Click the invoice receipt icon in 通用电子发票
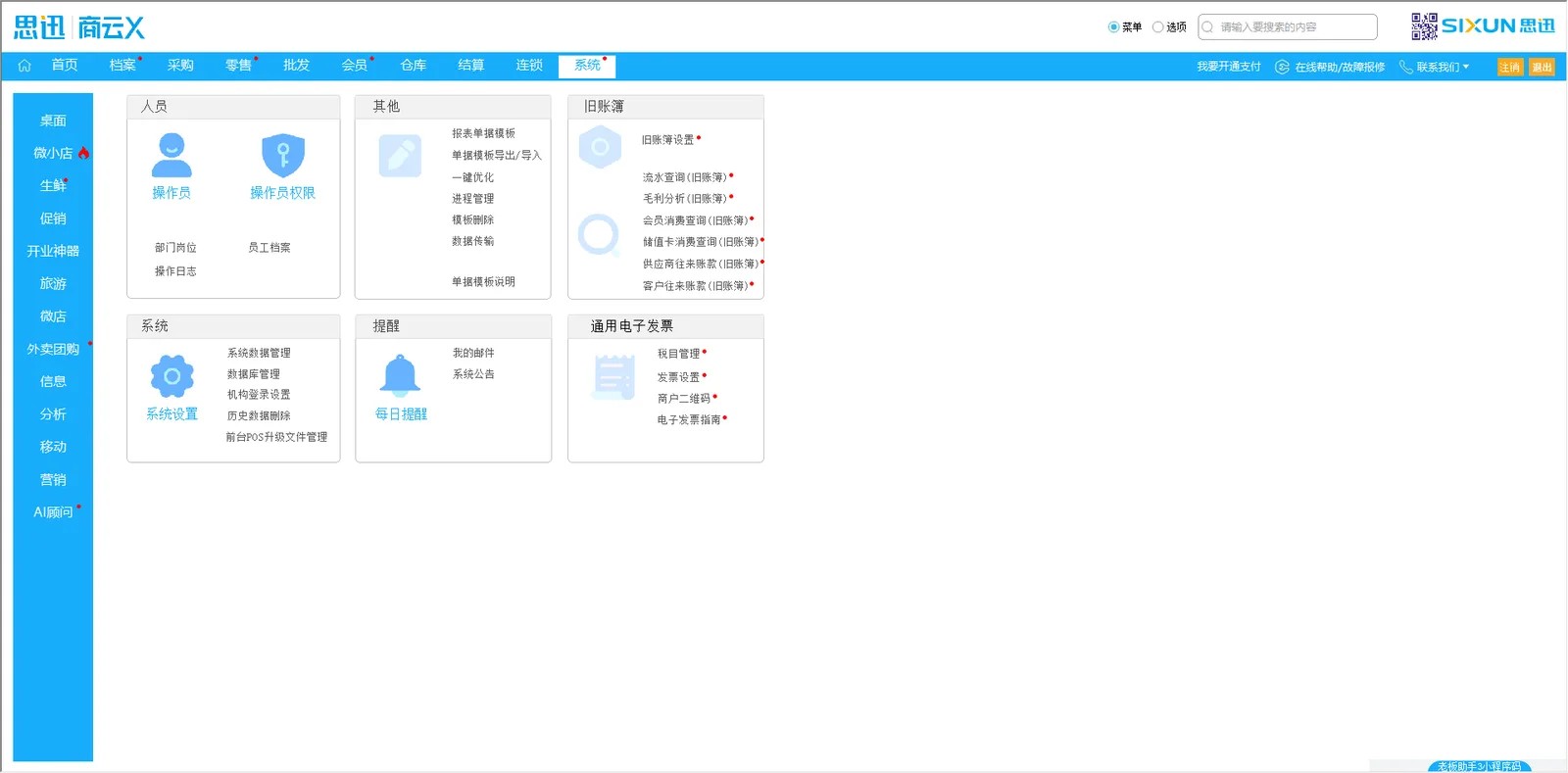The width and height of the screenshot is (1568, 773). pos(614,377)
